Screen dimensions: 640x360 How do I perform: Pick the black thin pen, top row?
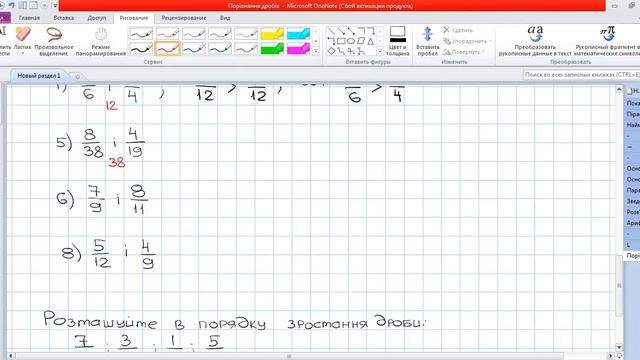[141, 33]
